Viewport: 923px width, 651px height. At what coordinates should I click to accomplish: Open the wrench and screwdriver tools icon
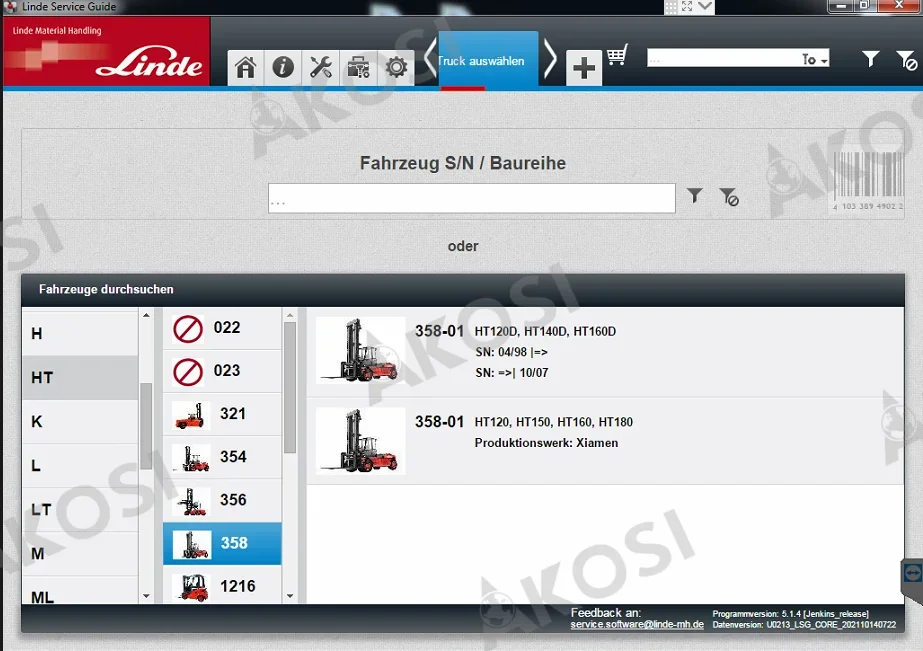(x=321, y=68)
